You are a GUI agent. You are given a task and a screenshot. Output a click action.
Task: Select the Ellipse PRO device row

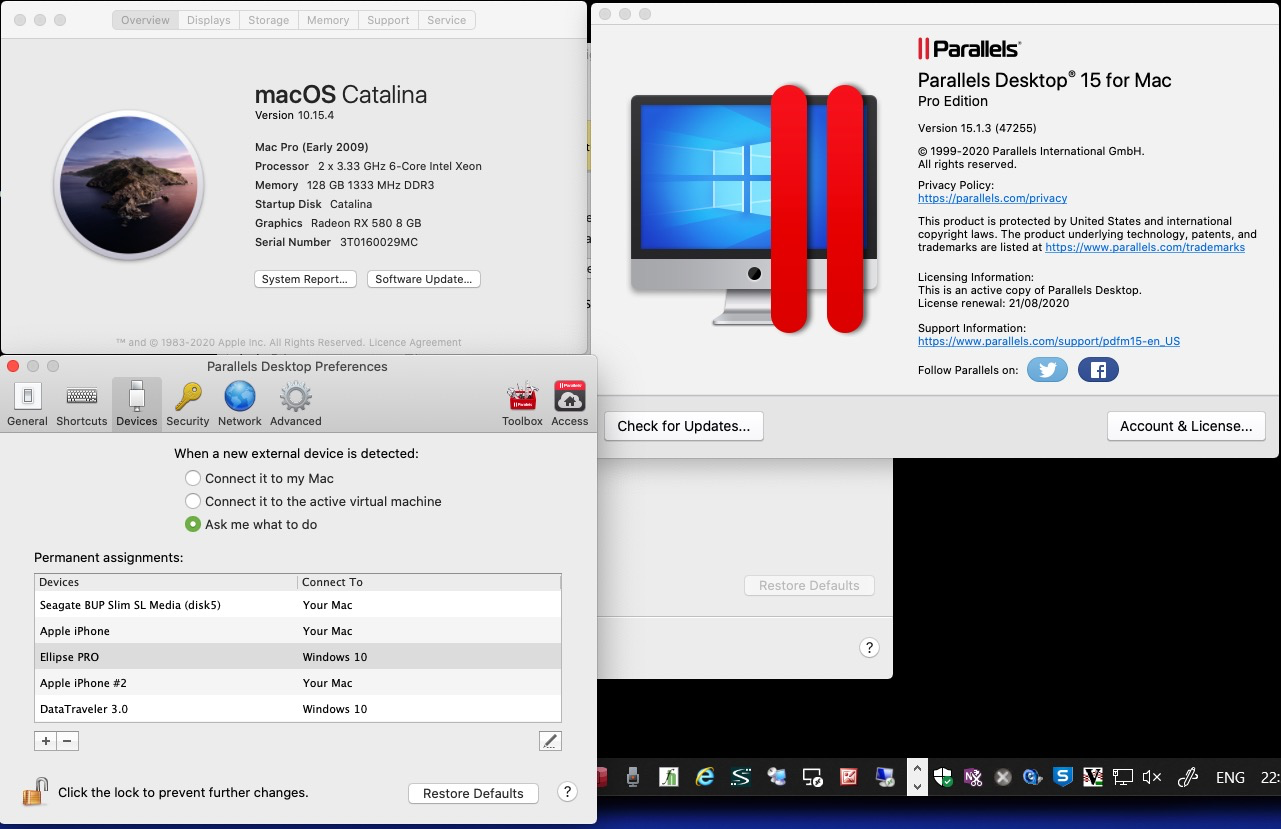[298, 657]
